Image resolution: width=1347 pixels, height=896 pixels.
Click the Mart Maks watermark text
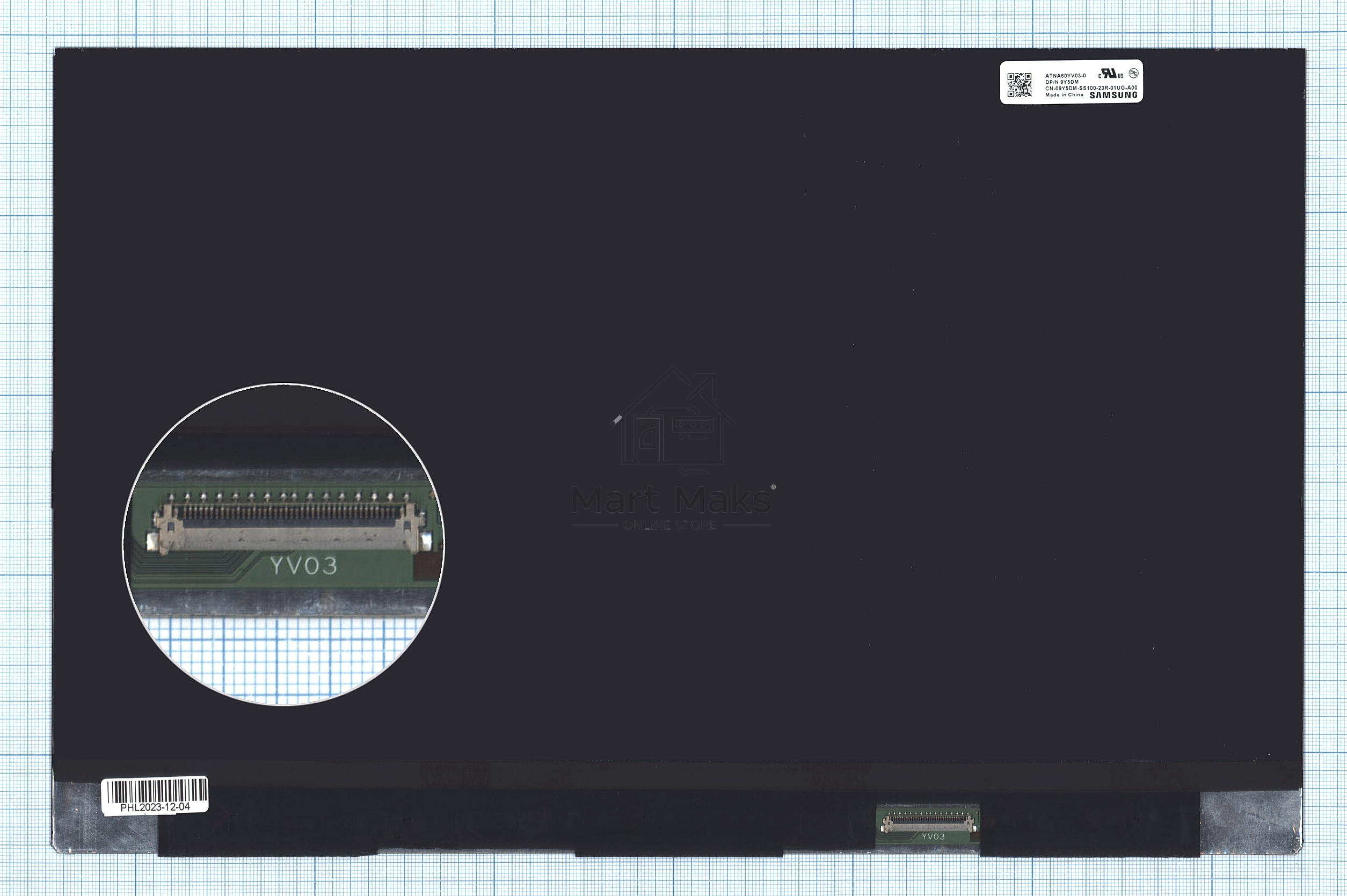[671, 500]
